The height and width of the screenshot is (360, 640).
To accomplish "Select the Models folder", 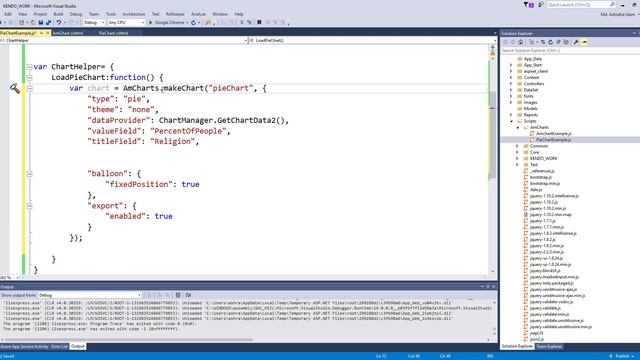I will tap(530, 109).
